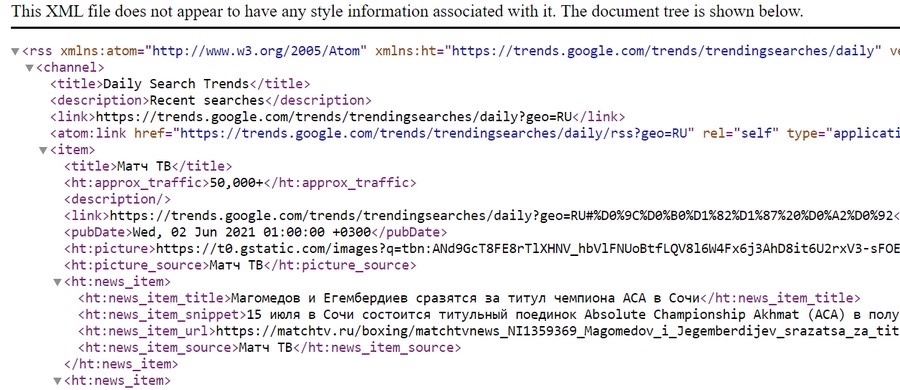Collapse the second ht:news_item triangle at bottom
Screen dimensions: 900x390
[57, 381]
